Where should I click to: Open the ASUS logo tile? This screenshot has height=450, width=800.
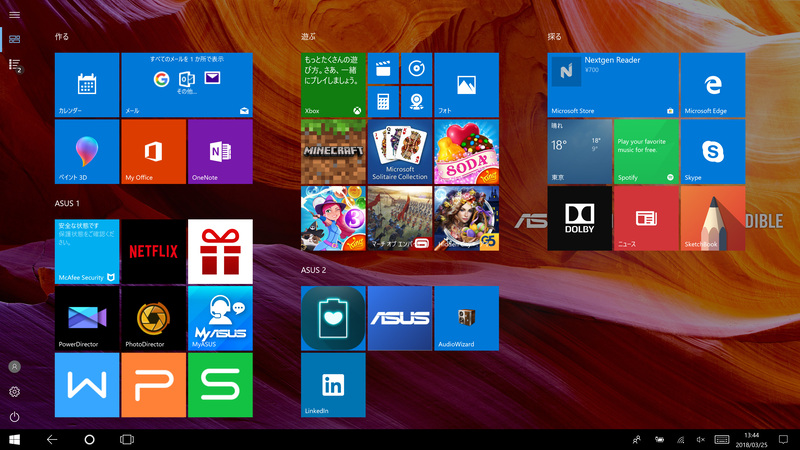click(400, 318)
